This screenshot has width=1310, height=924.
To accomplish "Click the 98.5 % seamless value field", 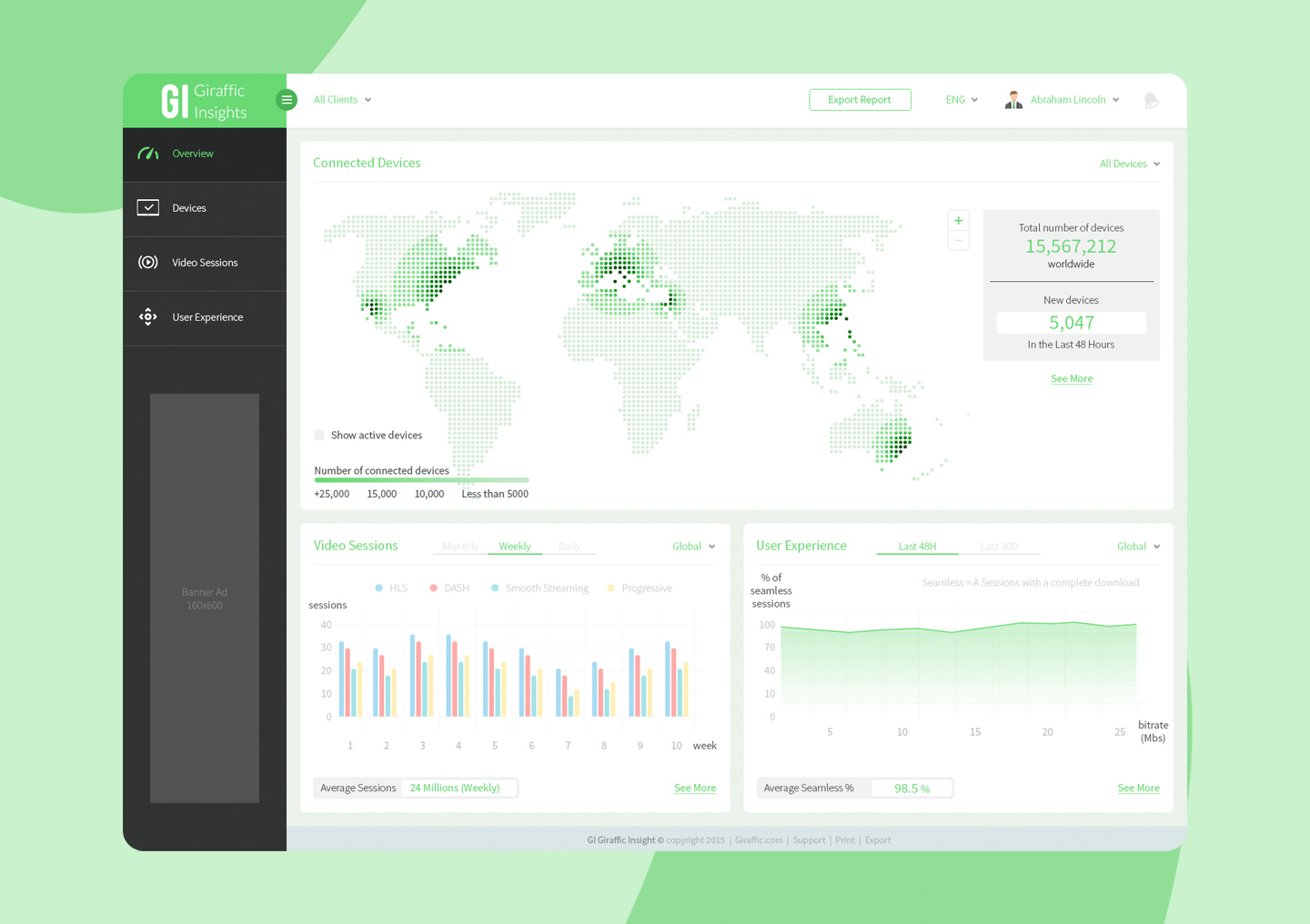I will (x=912, y=788).
